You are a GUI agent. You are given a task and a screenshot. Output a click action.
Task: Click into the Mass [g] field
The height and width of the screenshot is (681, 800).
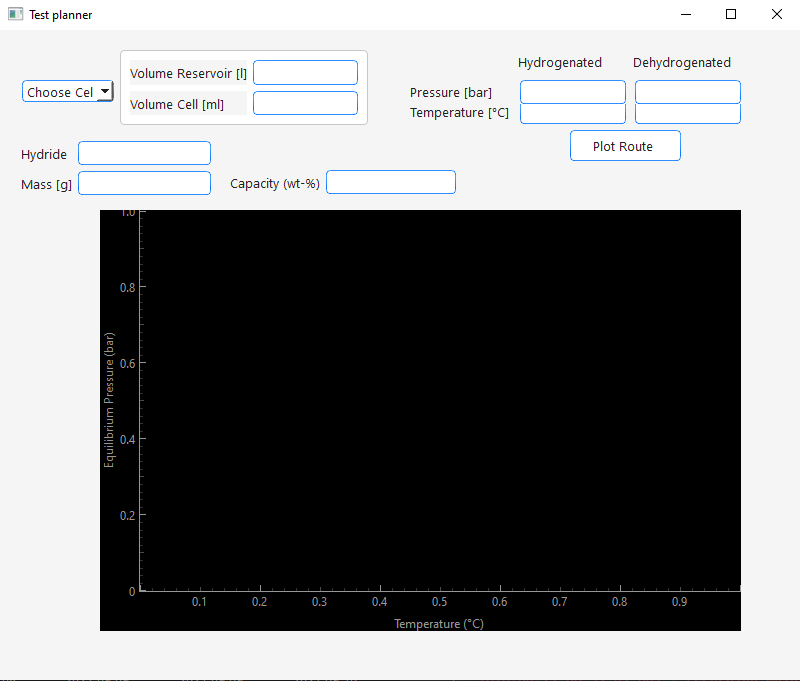tap(144, 183)
